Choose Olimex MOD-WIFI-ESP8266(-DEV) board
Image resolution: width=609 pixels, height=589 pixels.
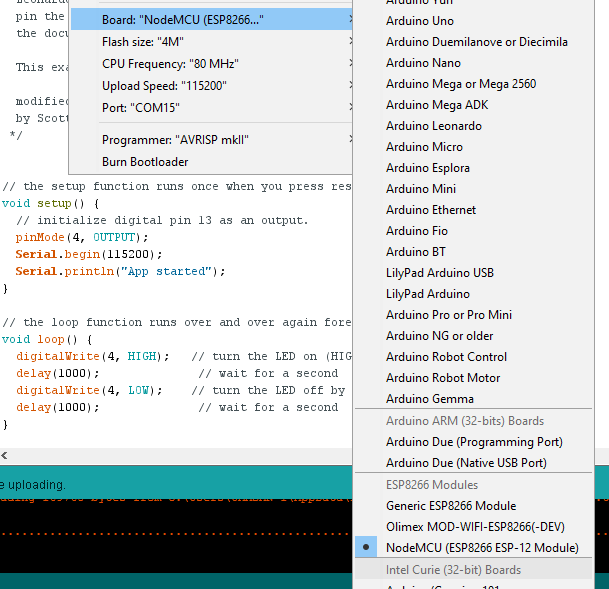(474, 526)
